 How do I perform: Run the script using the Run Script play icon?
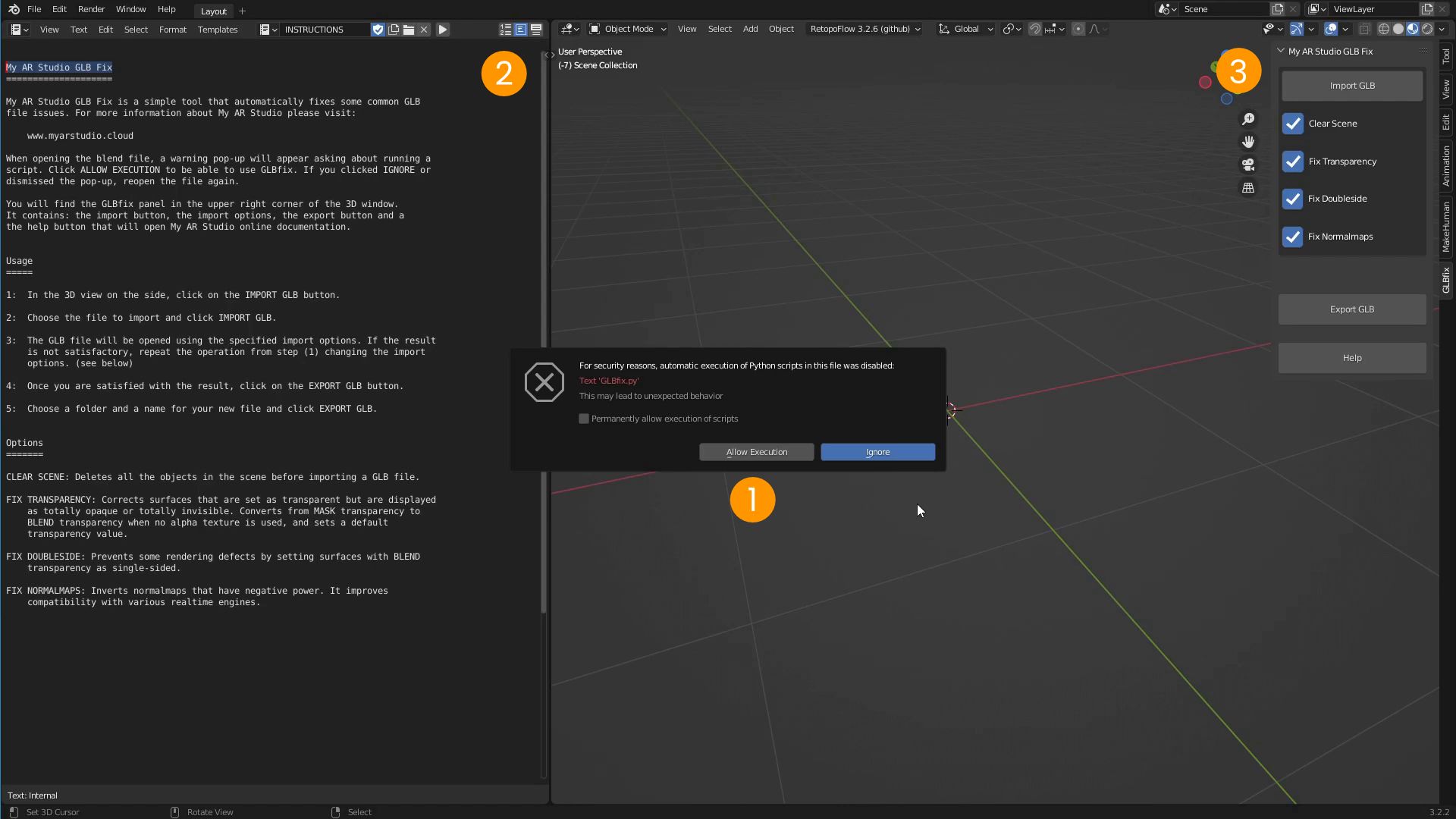(442, 30)
